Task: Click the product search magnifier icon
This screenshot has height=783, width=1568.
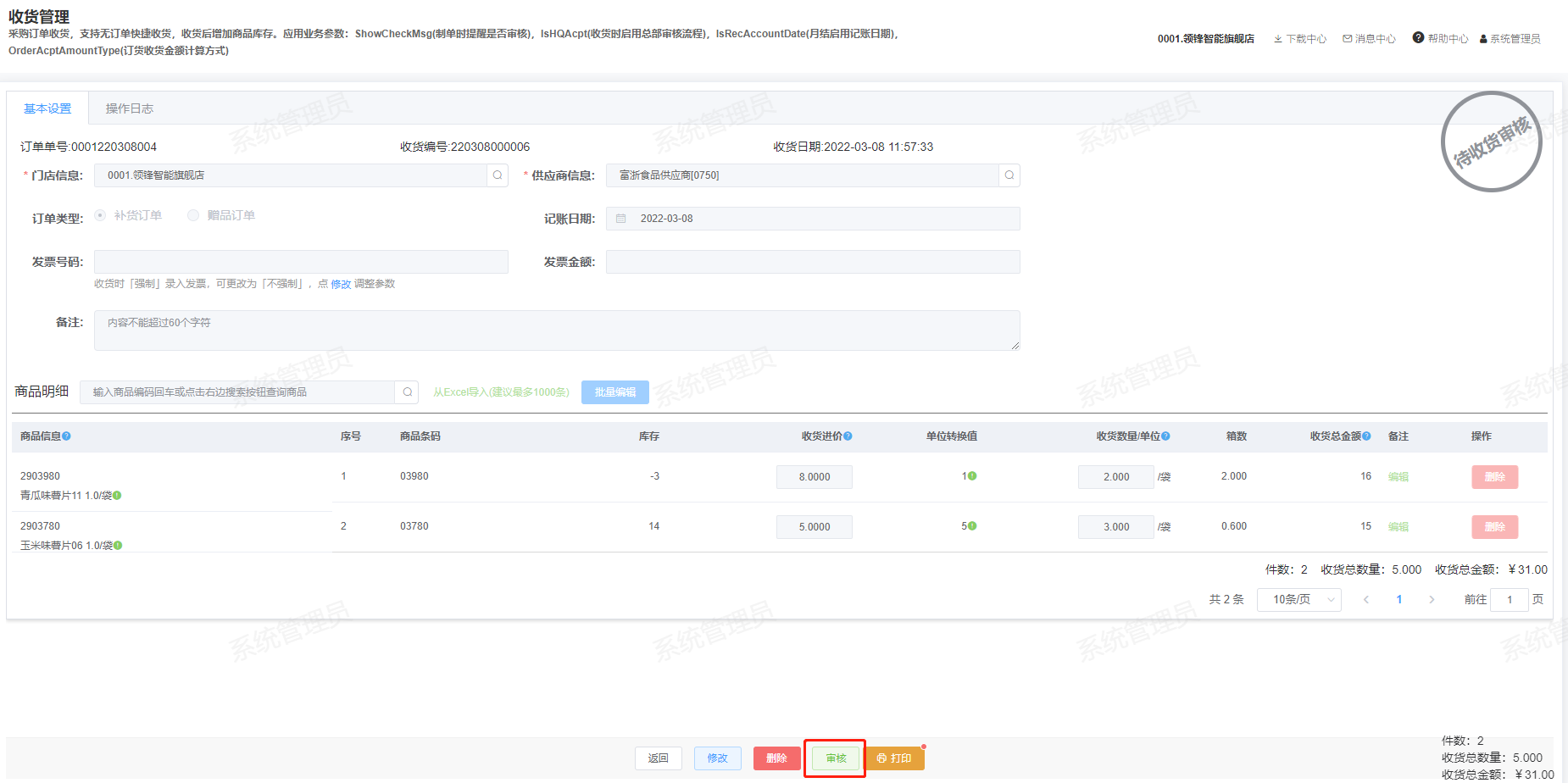Action: pyautogui.click(x=408, y=392)
